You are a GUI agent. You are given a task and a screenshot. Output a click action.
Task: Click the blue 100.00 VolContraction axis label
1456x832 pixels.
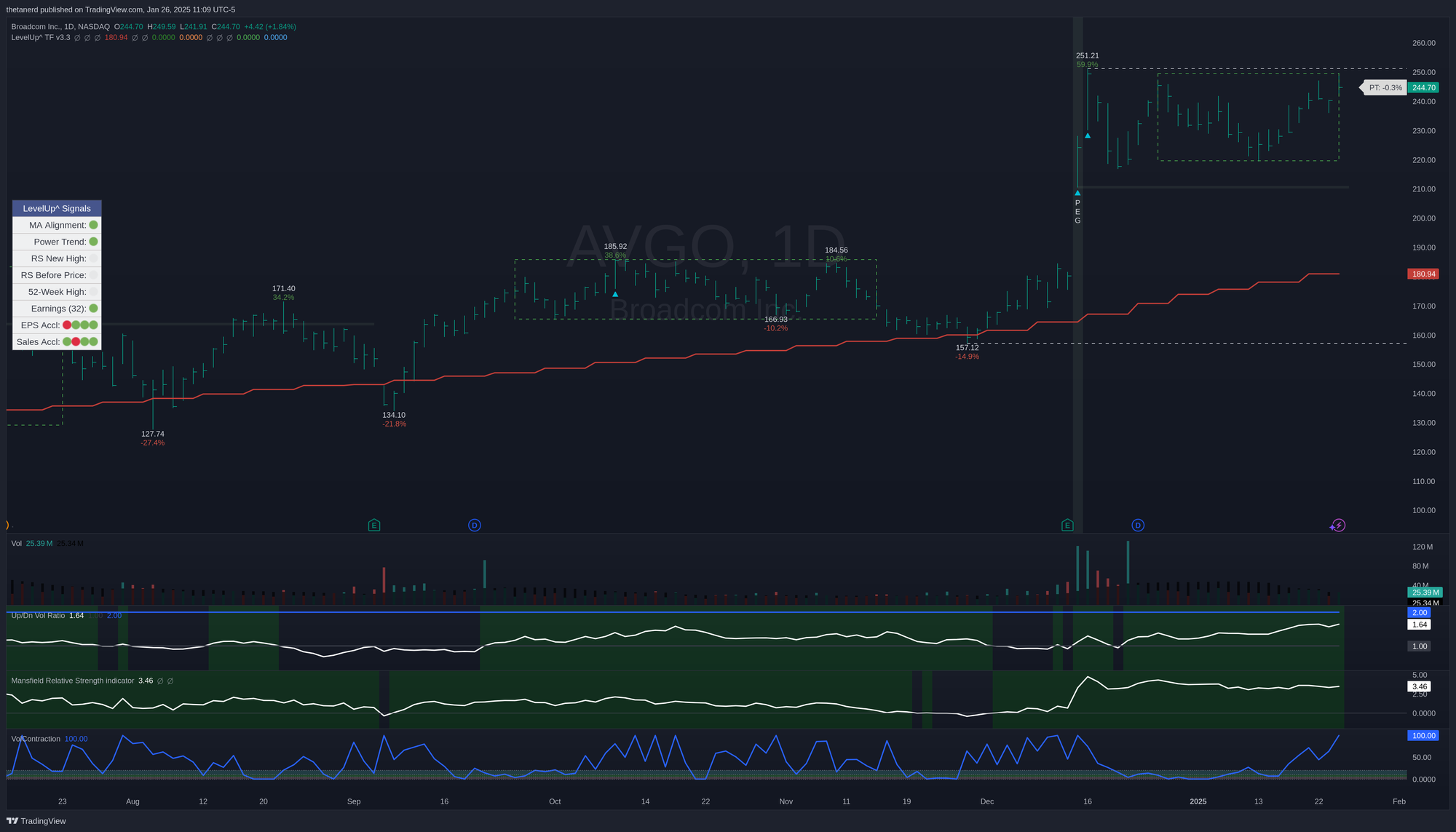pyautogui.click(x=1423, y=736)
